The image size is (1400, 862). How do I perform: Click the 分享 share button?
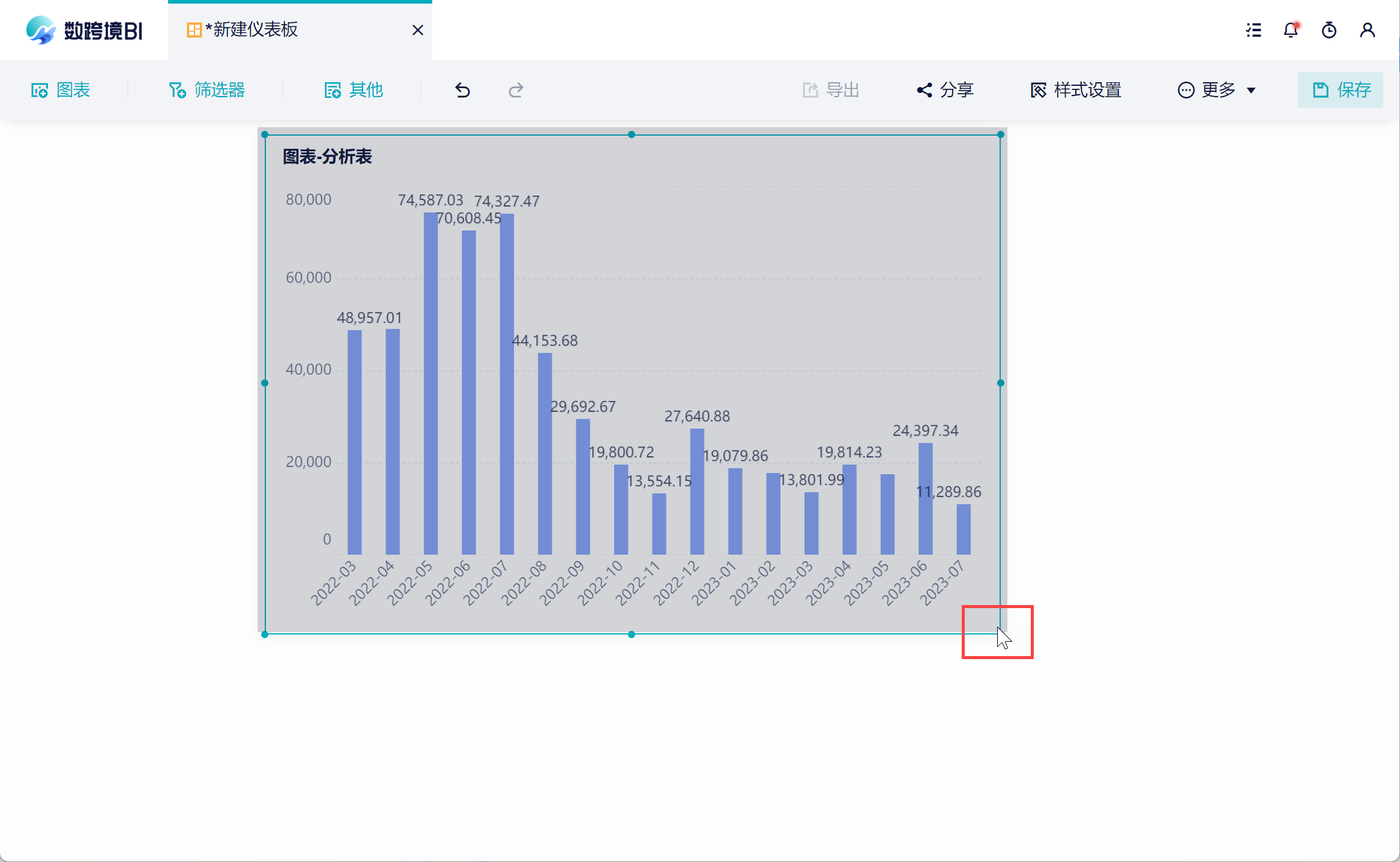[945, 90]
